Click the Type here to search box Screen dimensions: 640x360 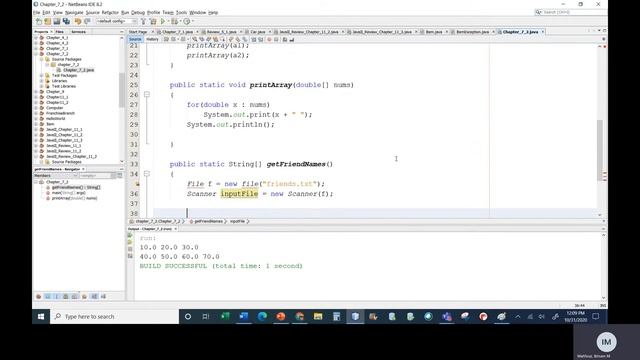pos(115,316)
